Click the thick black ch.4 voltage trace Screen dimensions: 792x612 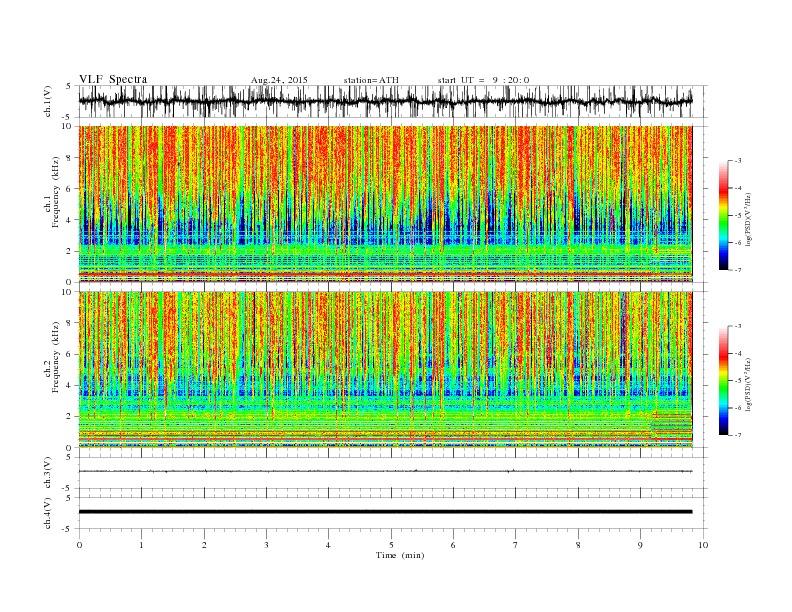(385, 512)
